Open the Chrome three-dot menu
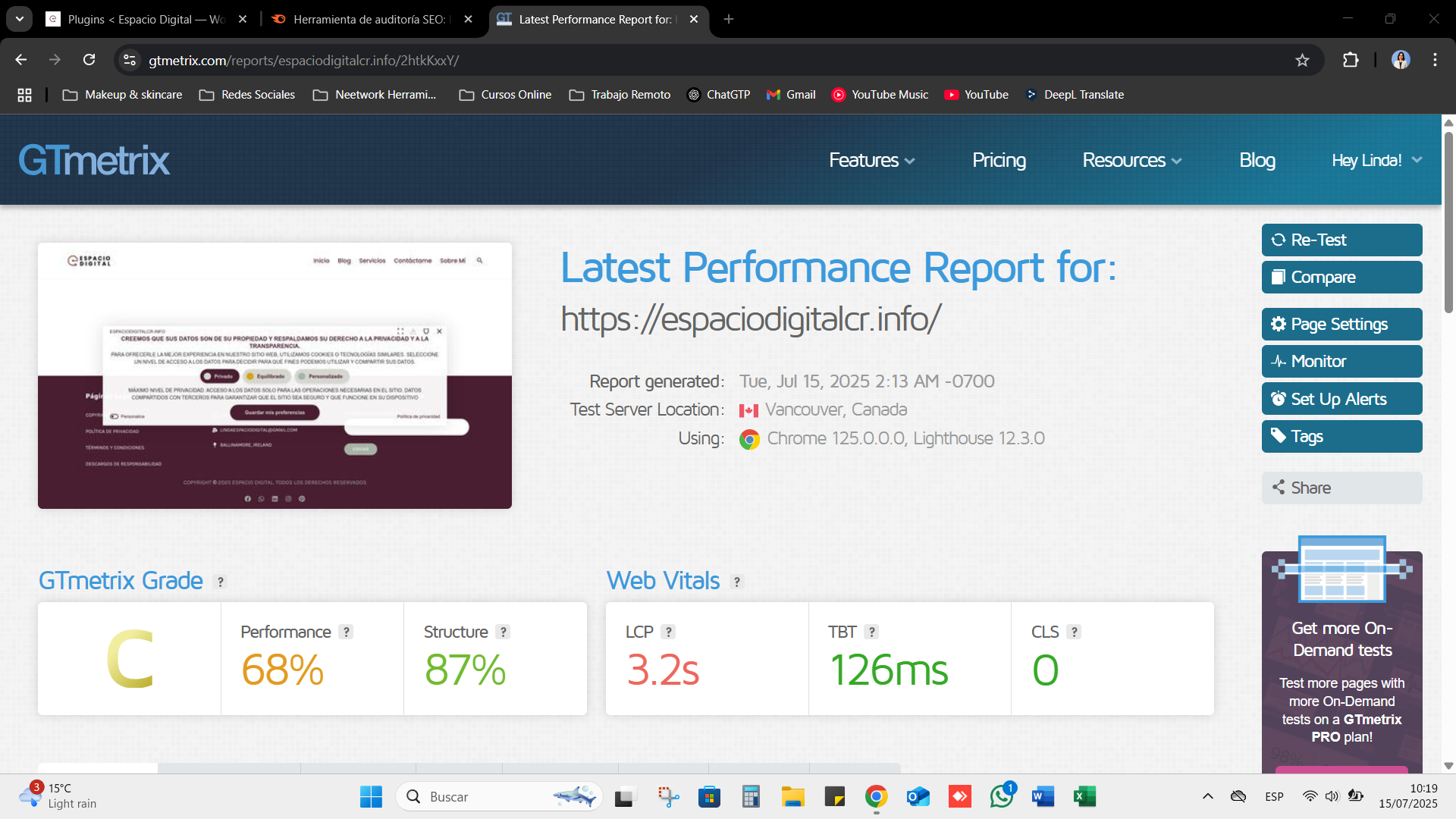Screen dimensions: 1456x819 1435,60
